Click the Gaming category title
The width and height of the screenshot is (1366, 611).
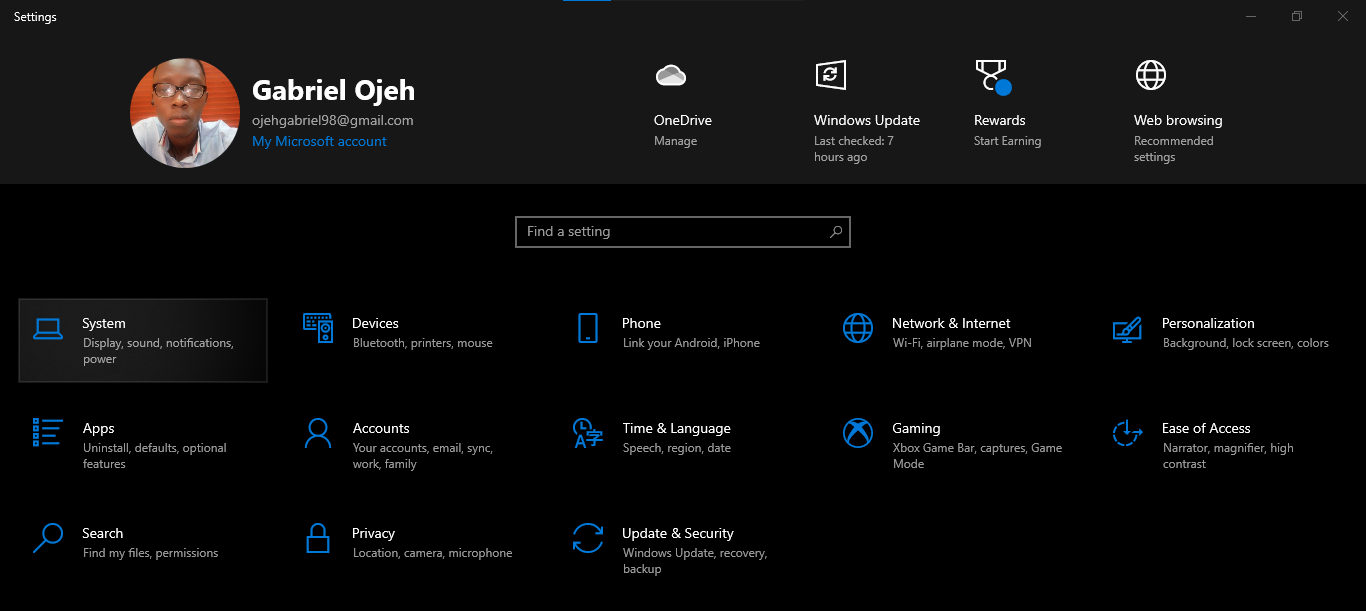[x=917, y=429]
